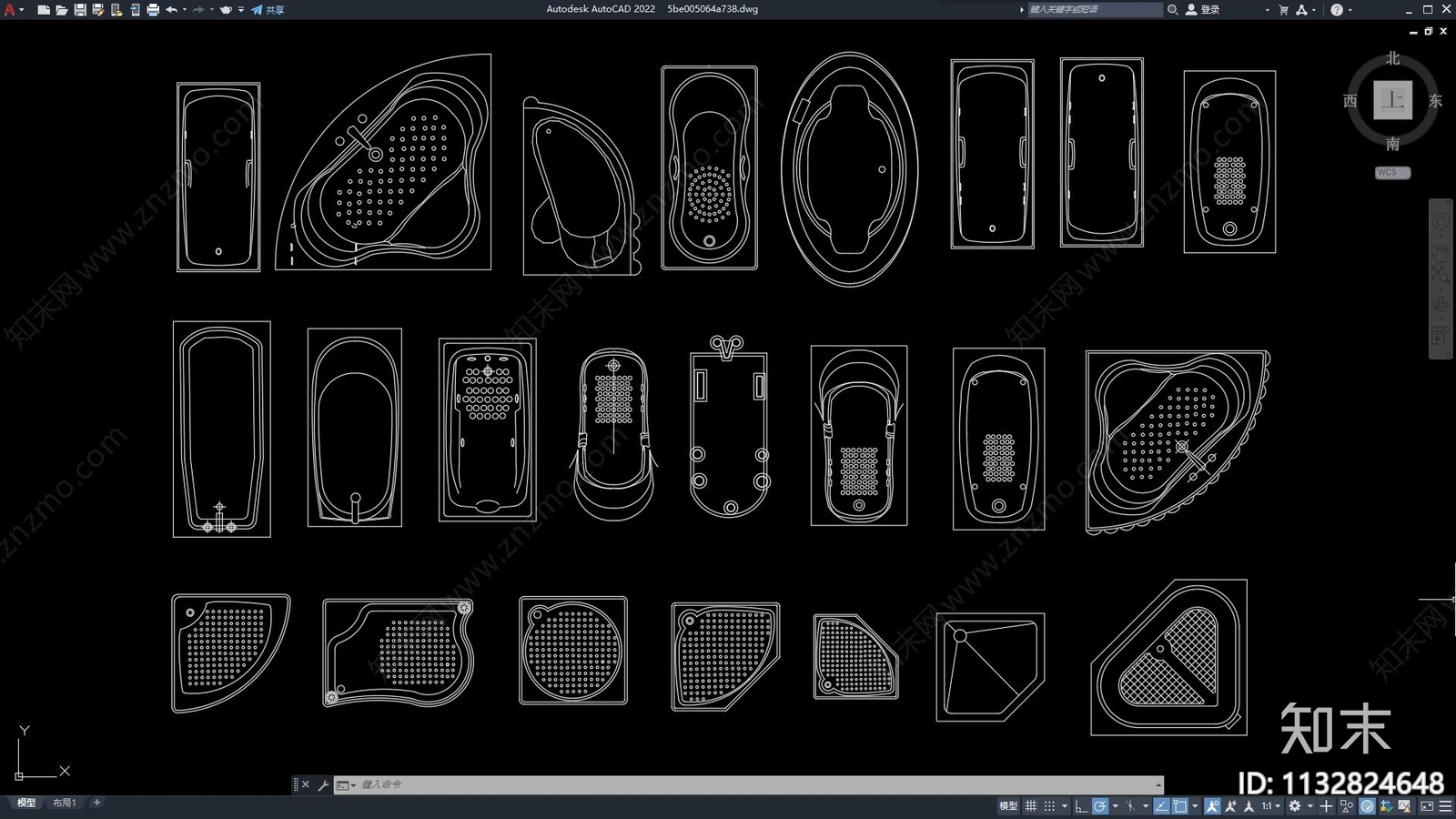Save the drawing with the Save icon
Image resolution: width=1456 pixels, height=819 pixels.
pyautogui.click(x=80, y=9)
